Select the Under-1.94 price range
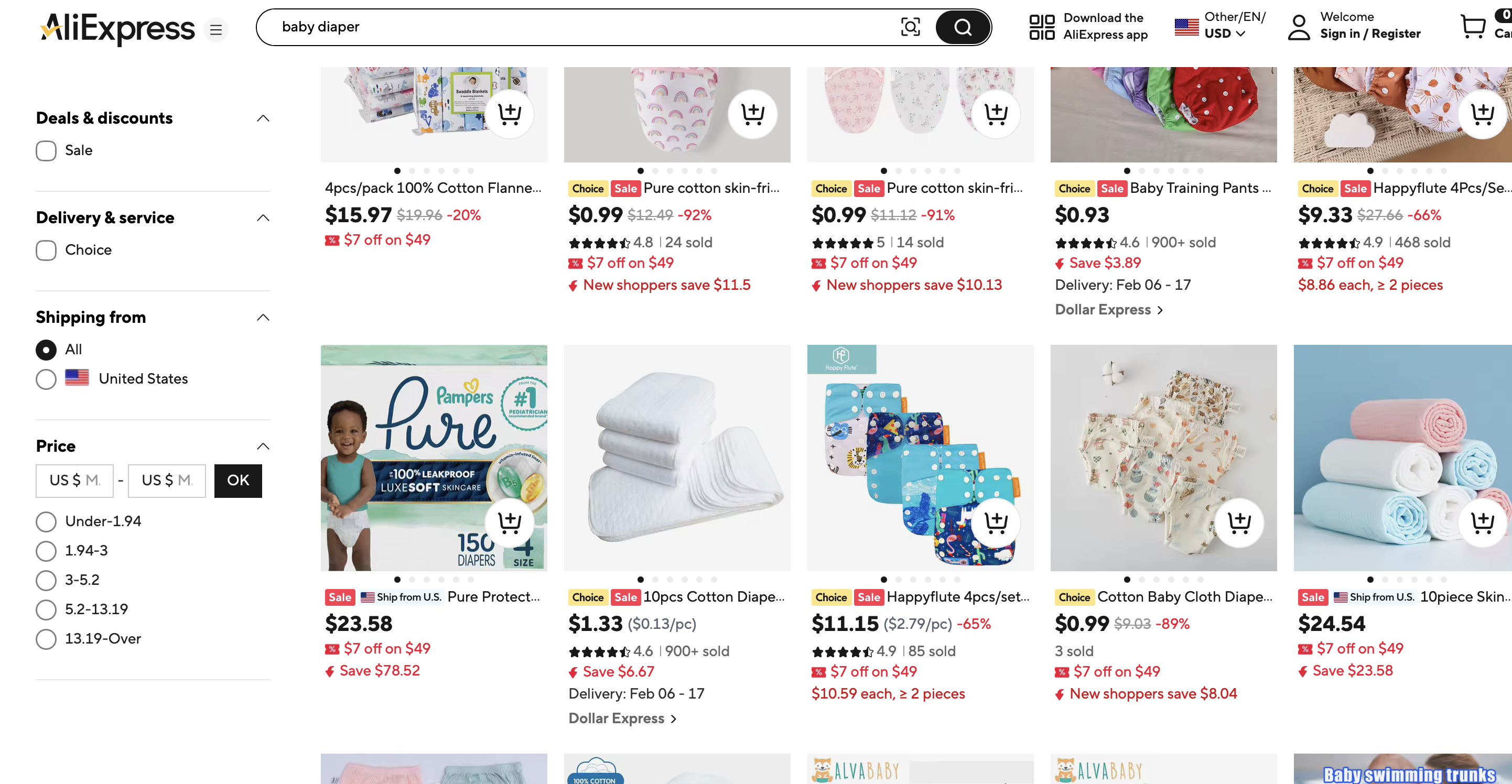 click(x=46, y=521)
